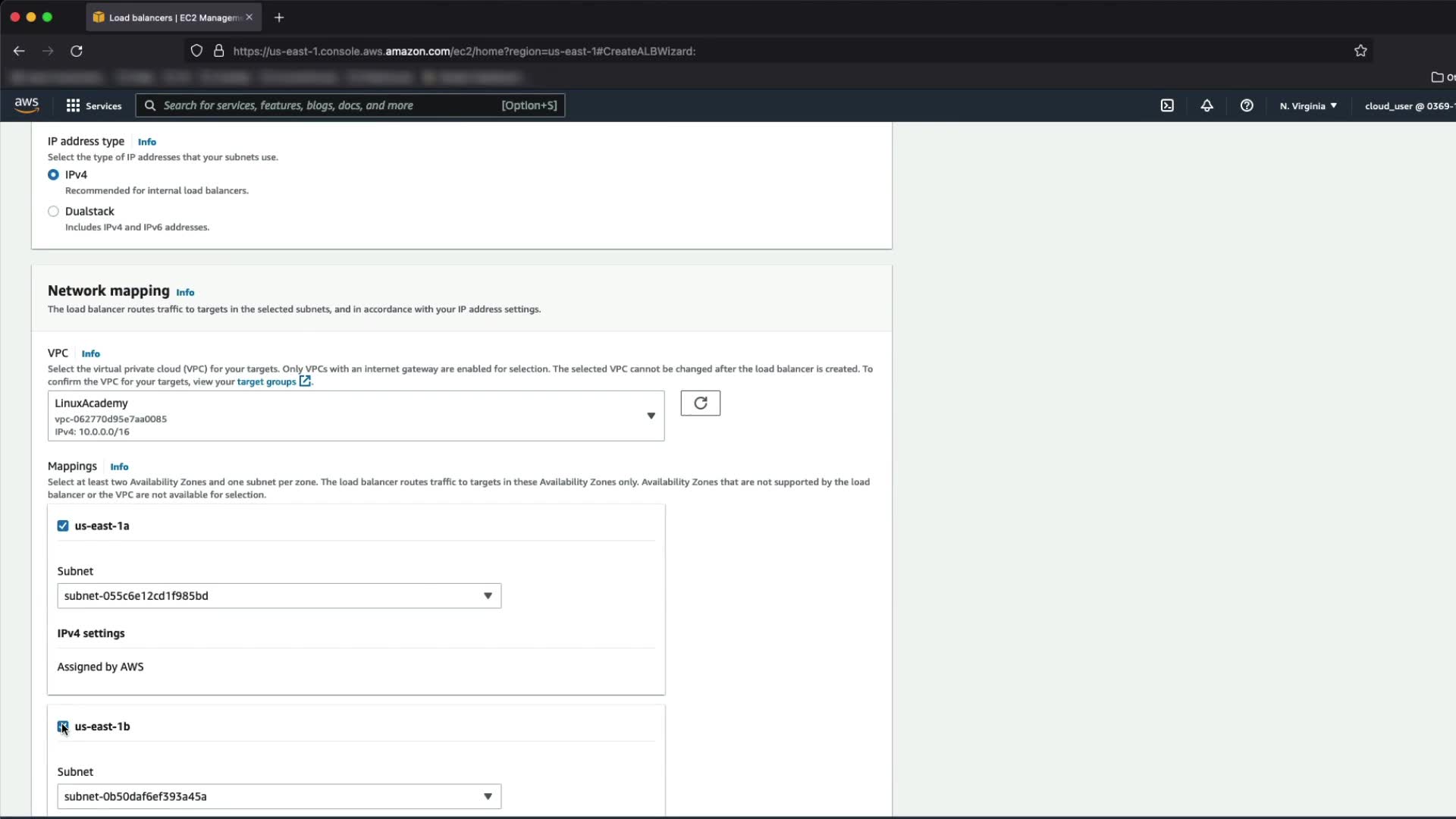Click the AWS logo home icon
Viewport: 1456px width, 819px height.
click(x=27, y=105)
